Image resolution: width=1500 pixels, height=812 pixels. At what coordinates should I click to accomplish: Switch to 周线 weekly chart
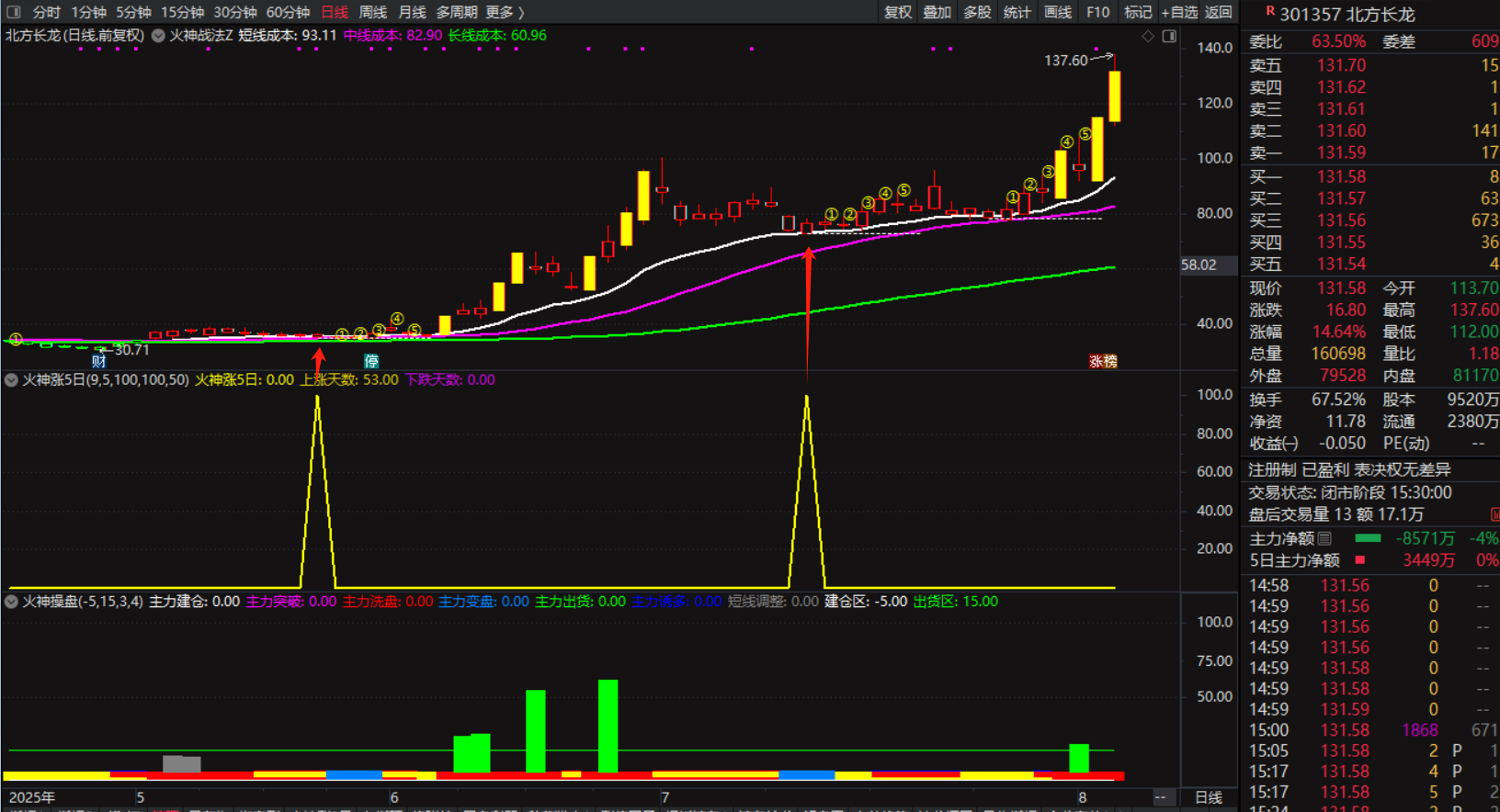[x=373, y=12]
